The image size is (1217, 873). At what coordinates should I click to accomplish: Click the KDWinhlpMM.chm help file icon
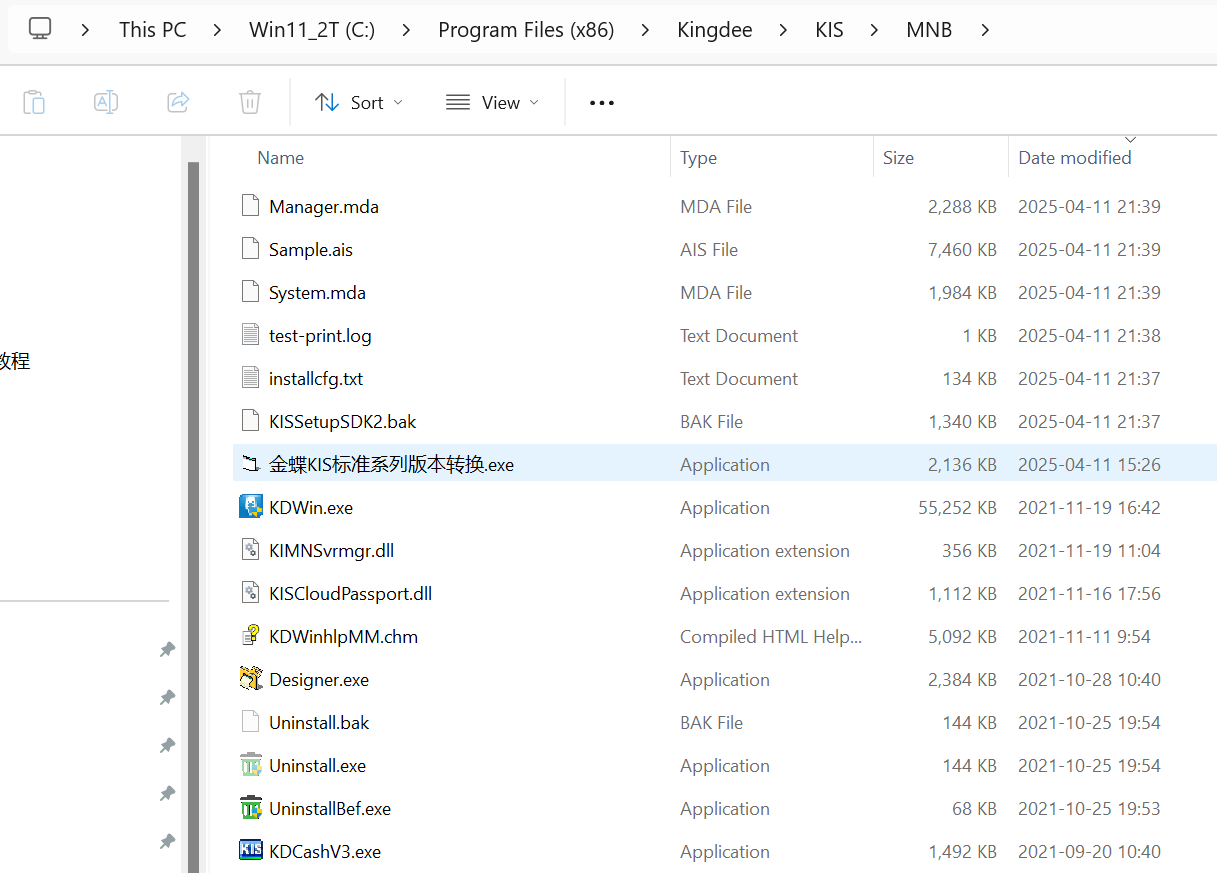tap(251, 636)
